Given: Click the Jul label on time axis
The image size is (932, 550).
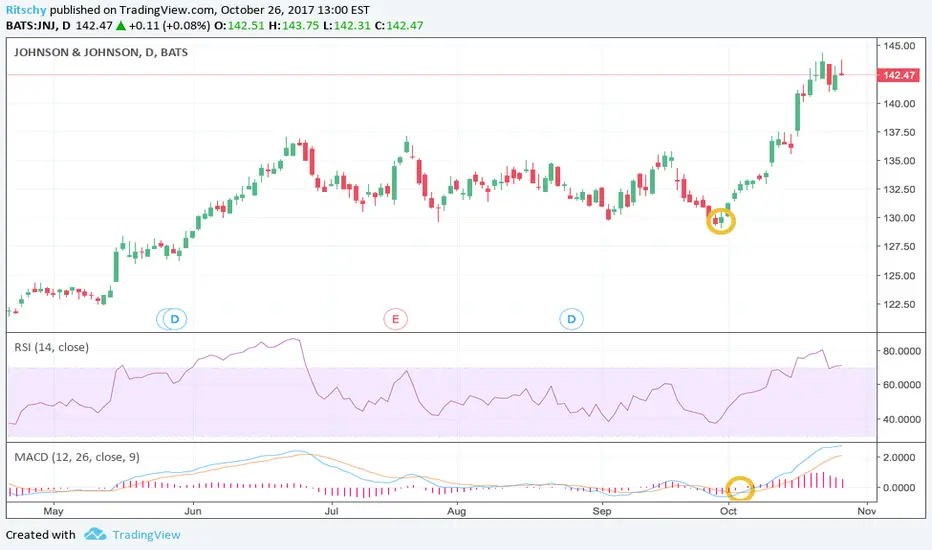Looking at the screenshot, I should coord(331,511).
